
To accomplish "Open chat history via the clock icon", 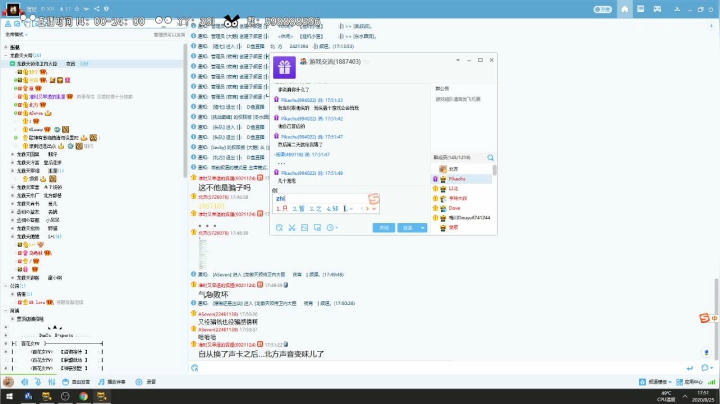I will pyautogui.click(x=330, y=228).
